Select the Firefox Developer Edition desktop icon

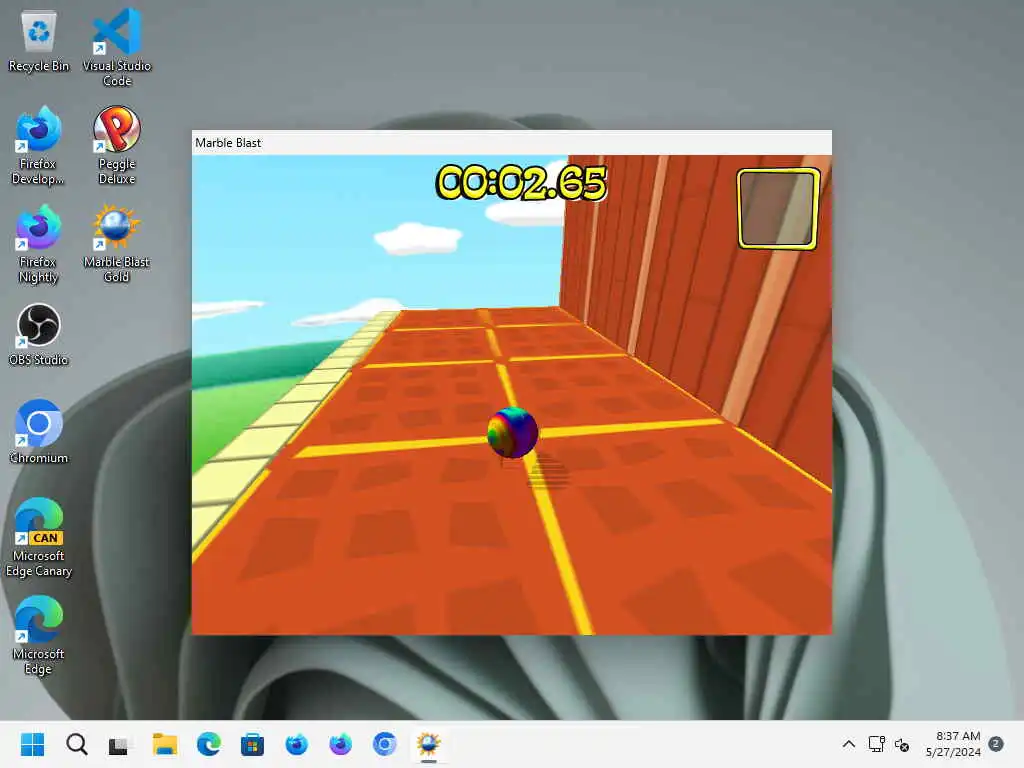(39, 145)
